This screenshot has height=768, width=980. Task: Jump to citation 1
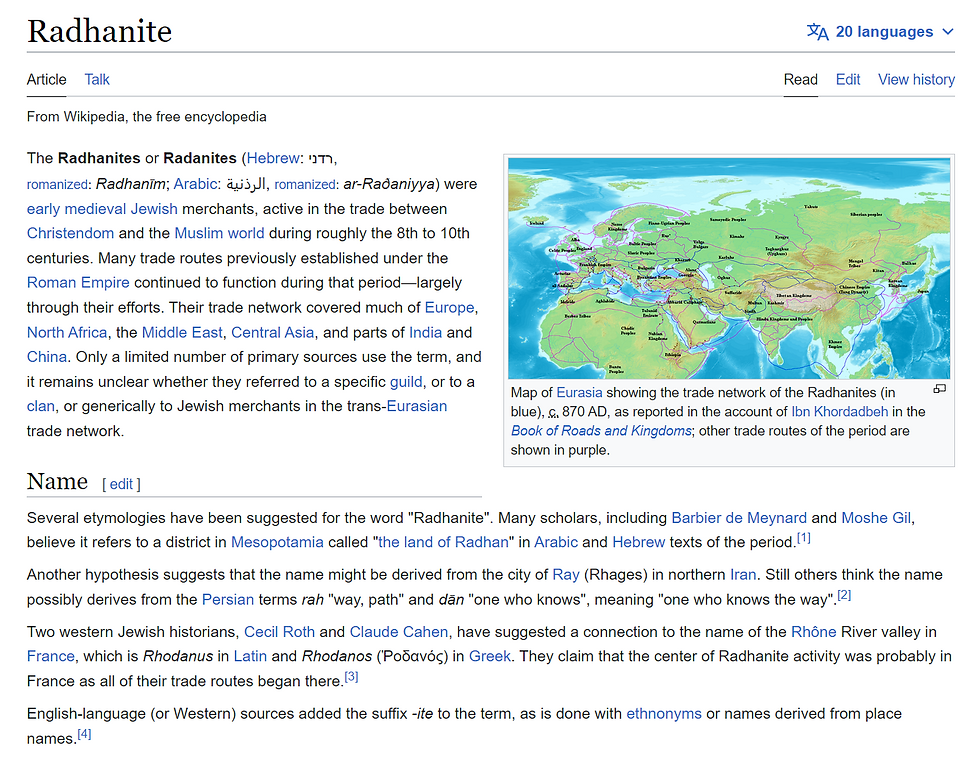[804, 537]
